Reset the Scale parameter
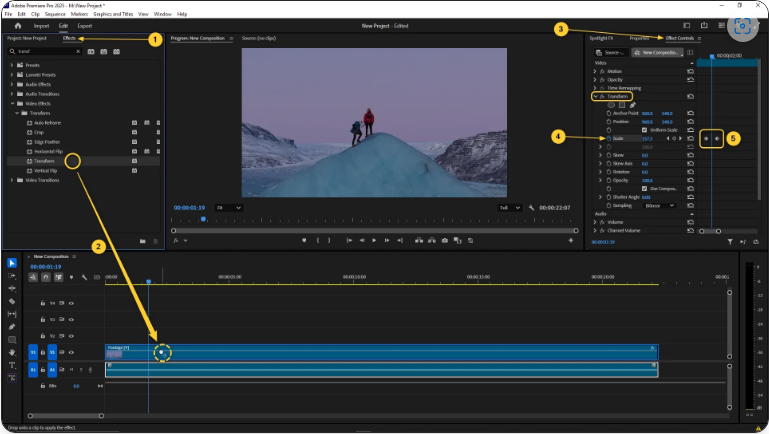This screenshot has width=769, height=434. tap(691, 138)
